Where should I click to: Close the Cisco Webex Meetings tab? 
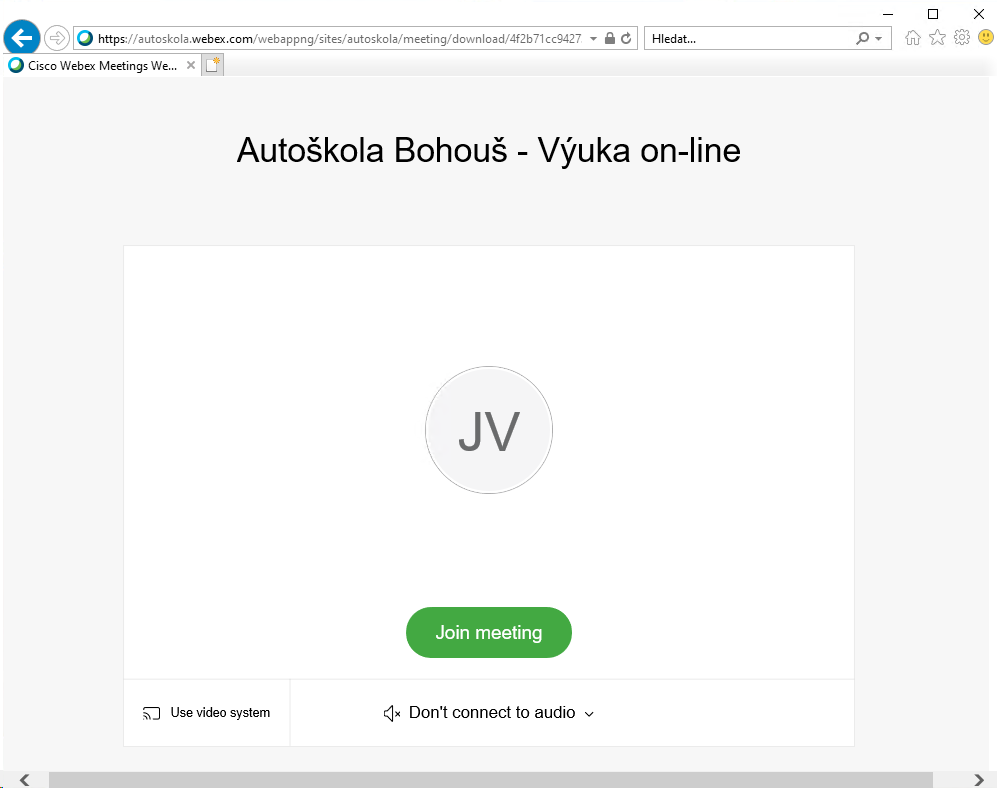[x=191, y=65]
